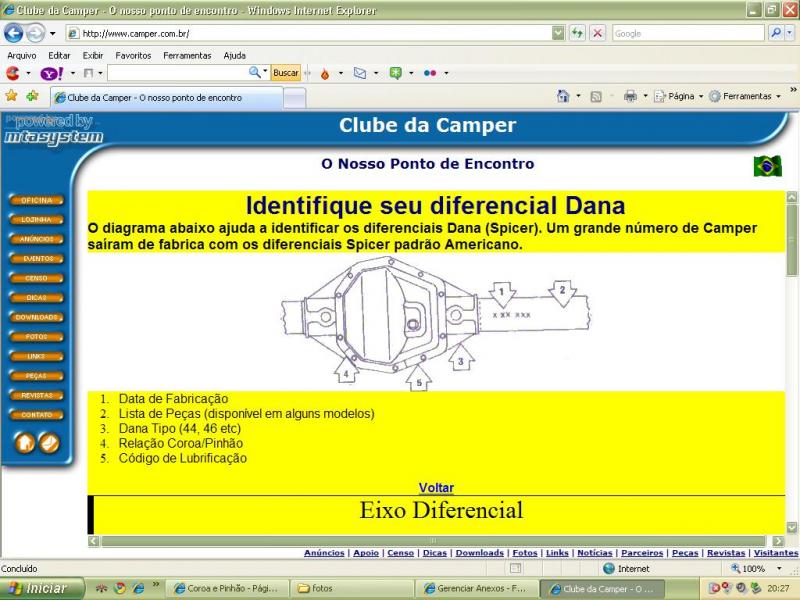Open the recent pages dropdown arrow
Screen dimensions: 800x600
[x=53, y=34]
